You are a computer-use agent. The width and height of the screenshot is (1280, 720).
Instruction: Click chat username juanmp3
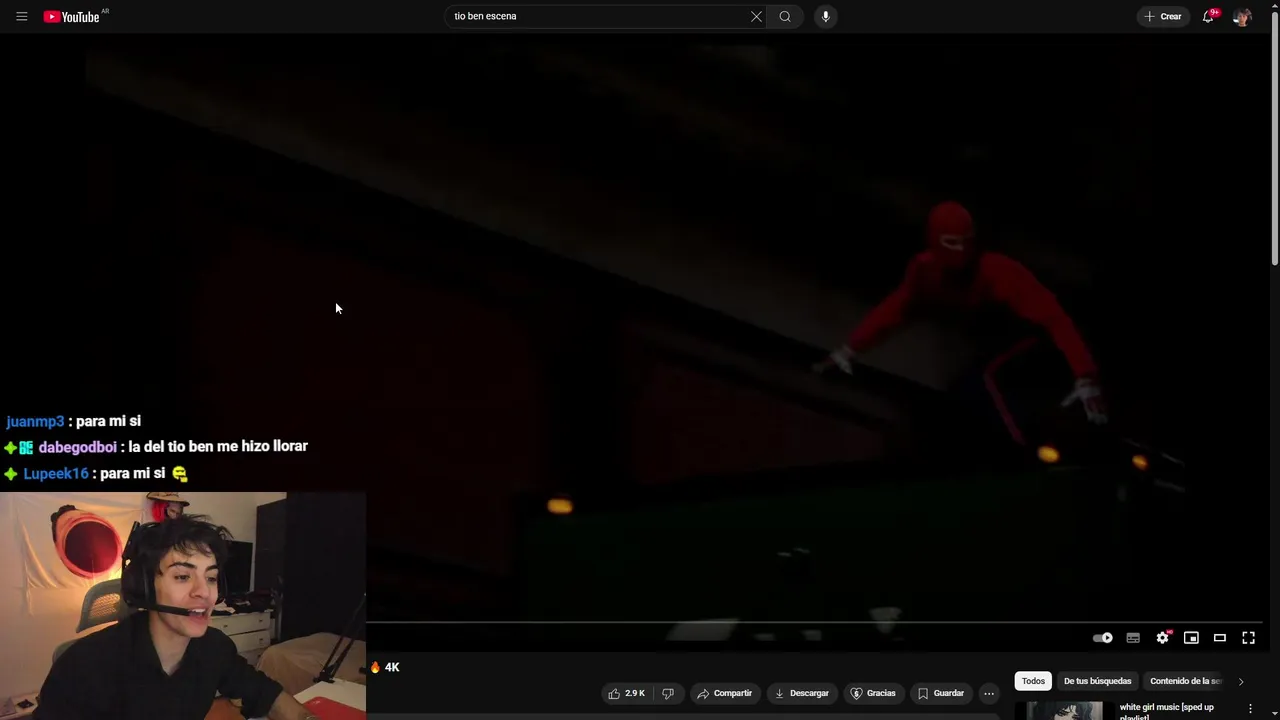[x=35, y=421]
